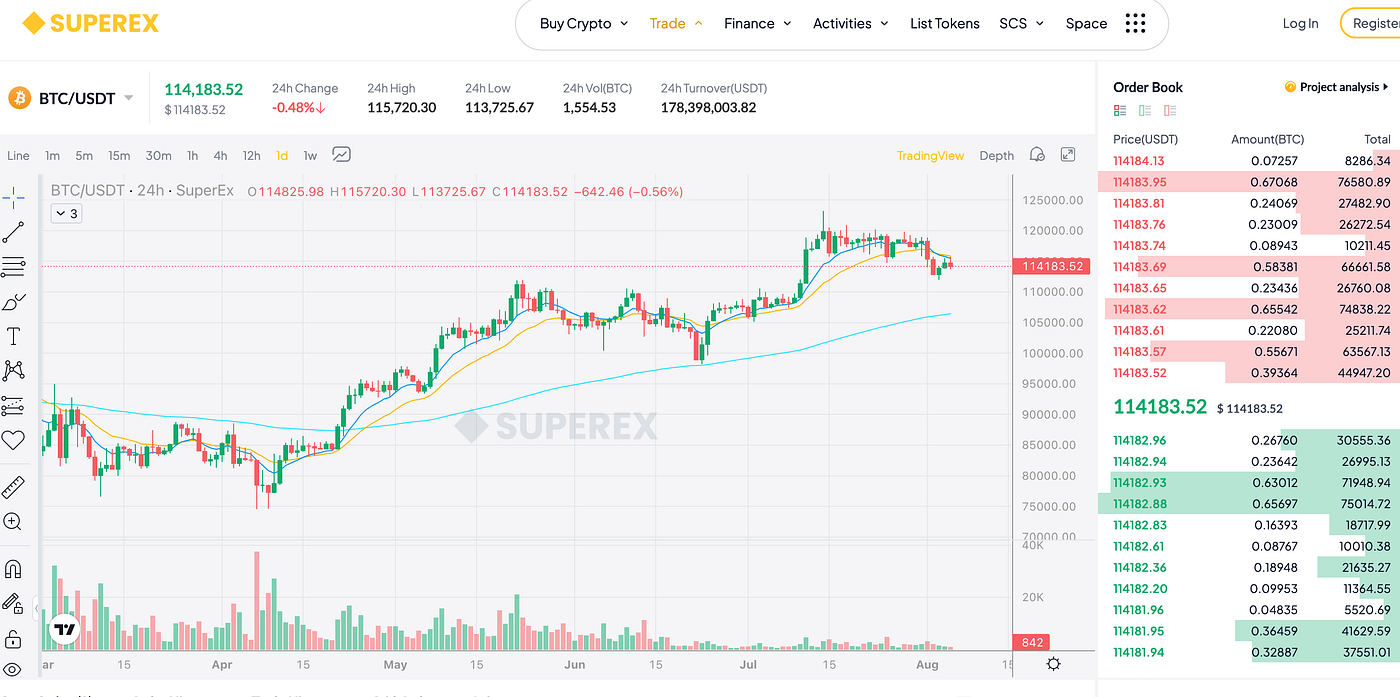Select the zoom in tool

tap(13, 521)
